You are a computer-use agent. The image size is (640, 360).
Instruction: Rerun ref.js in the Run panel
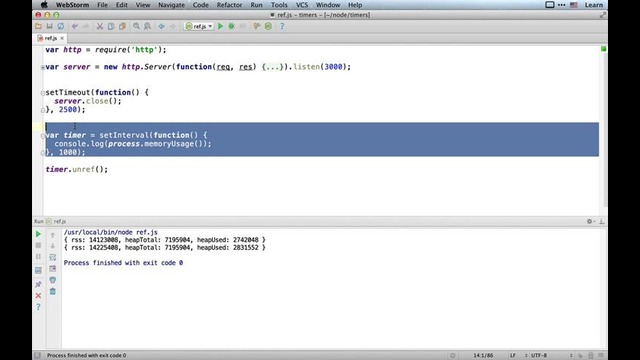click(38, 234)
